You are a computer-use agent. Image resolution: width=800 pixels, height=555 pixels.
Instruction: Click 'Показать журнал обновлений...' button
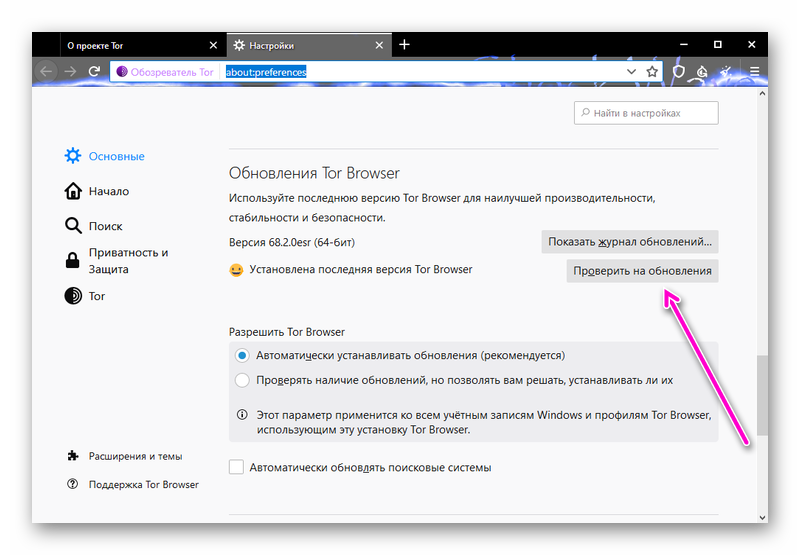click(630, 242)
